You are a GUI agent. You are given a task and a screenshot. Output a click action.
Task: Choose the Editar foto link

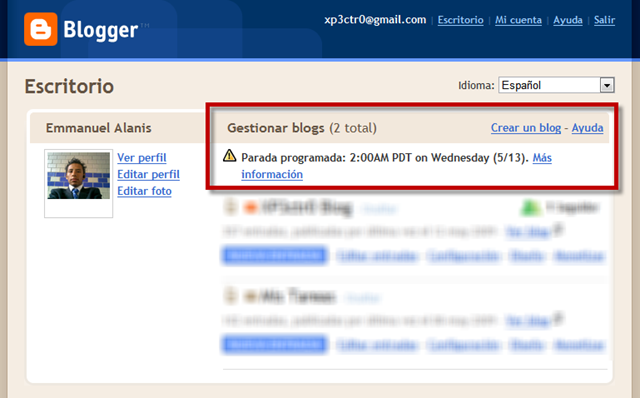pos(144,191)
